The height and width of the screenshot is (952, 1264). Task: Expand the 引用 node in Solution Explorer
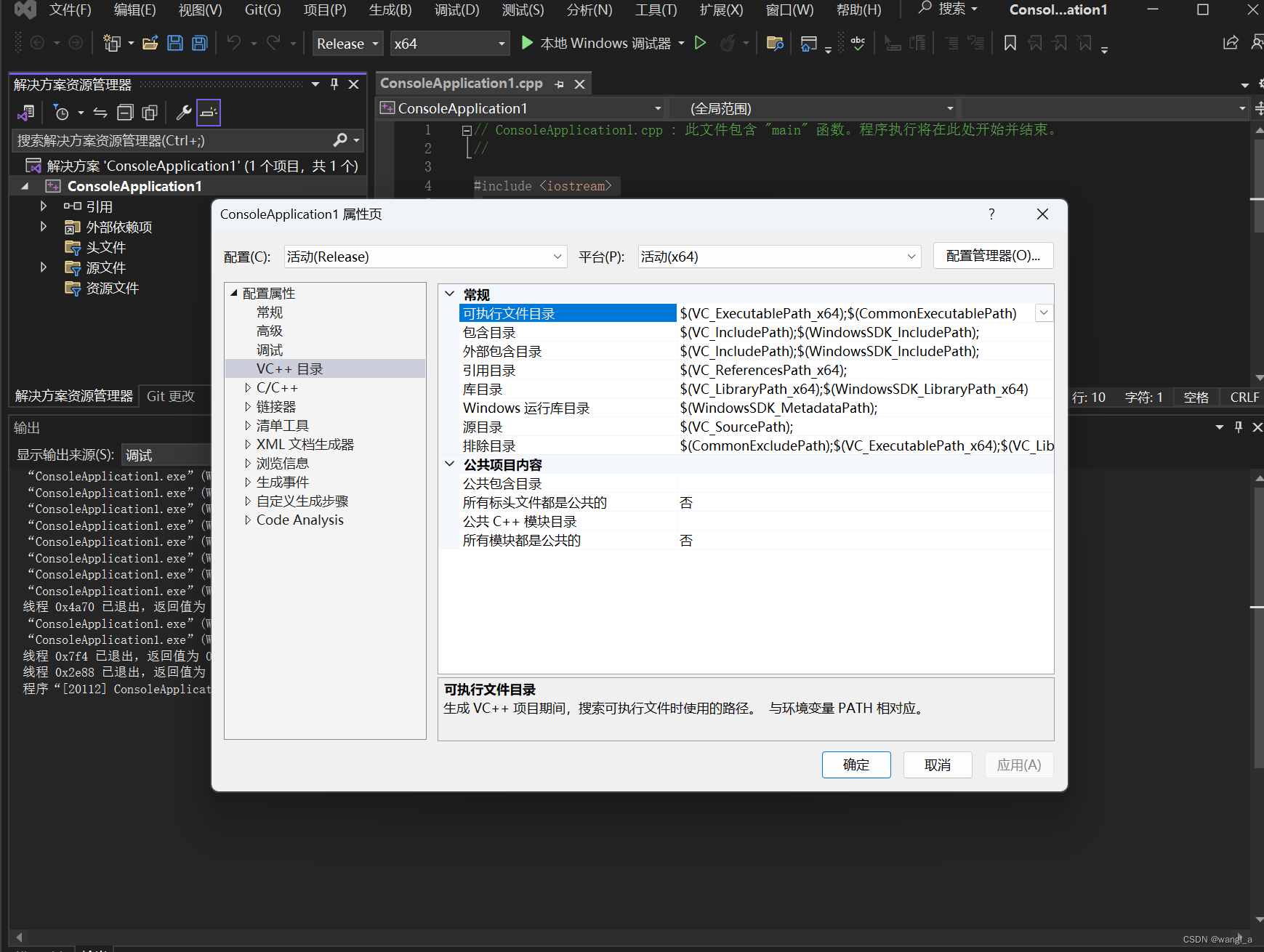pyautogui.click(x=44, y=206)
